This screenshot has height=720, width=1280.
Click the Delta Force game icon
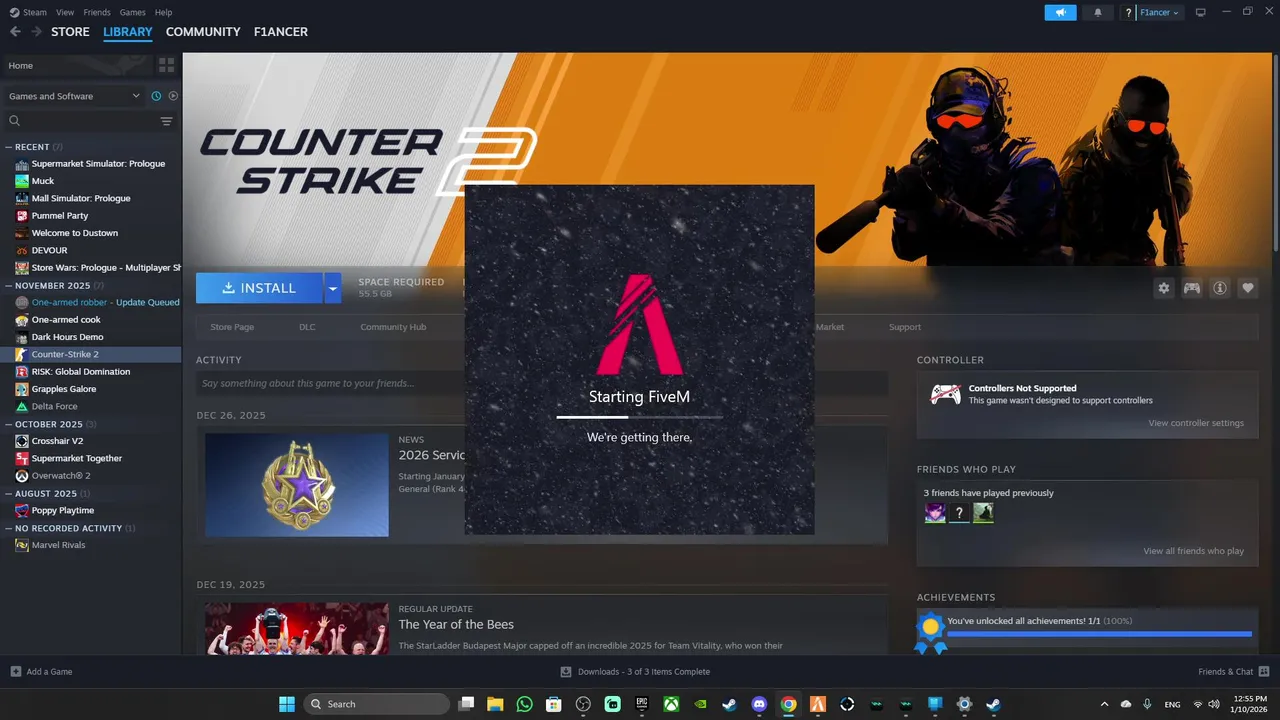(x=22, y=406)
